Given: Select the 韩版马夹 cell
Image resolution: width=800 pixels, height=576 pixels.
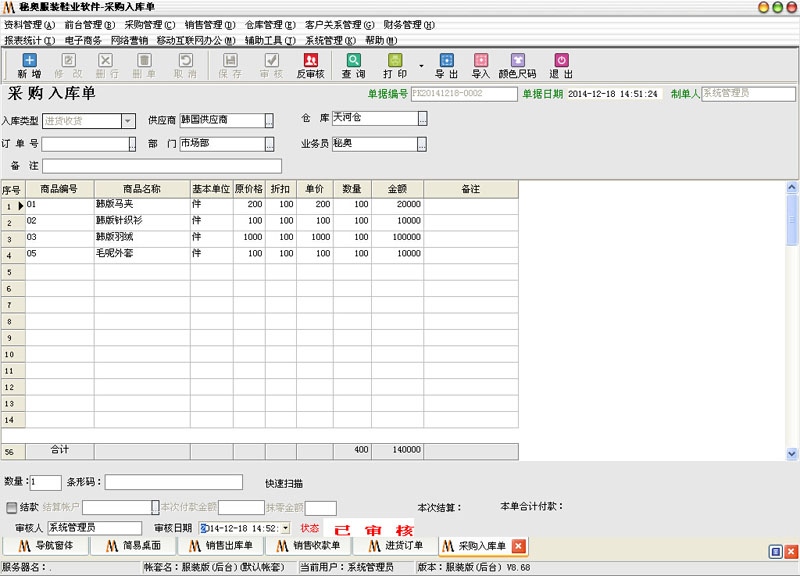Looking at the screenshot, I should click(x=142, y=205).
